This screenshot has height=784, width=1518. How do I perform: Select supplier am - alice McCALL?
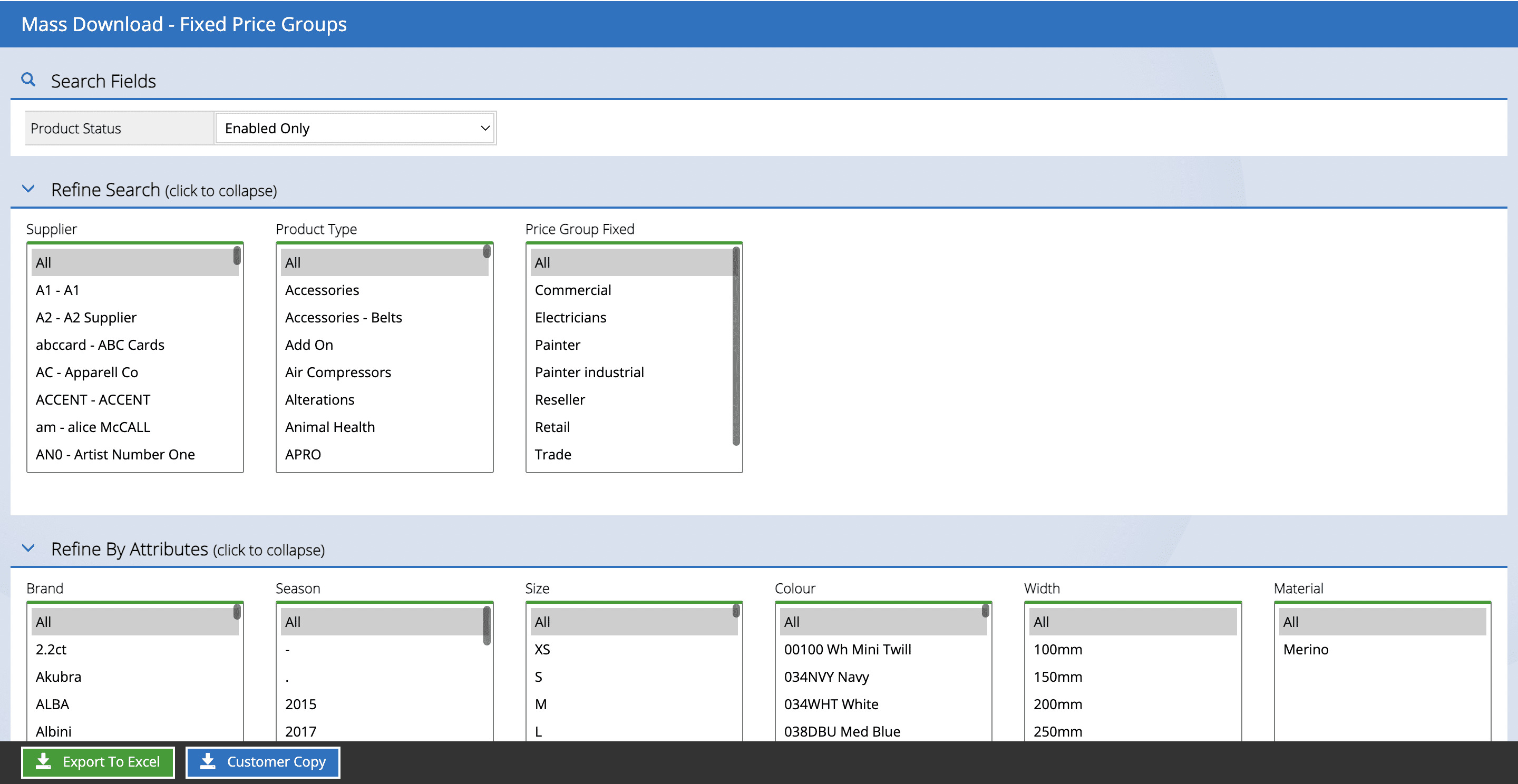click(x=135, y=427)
